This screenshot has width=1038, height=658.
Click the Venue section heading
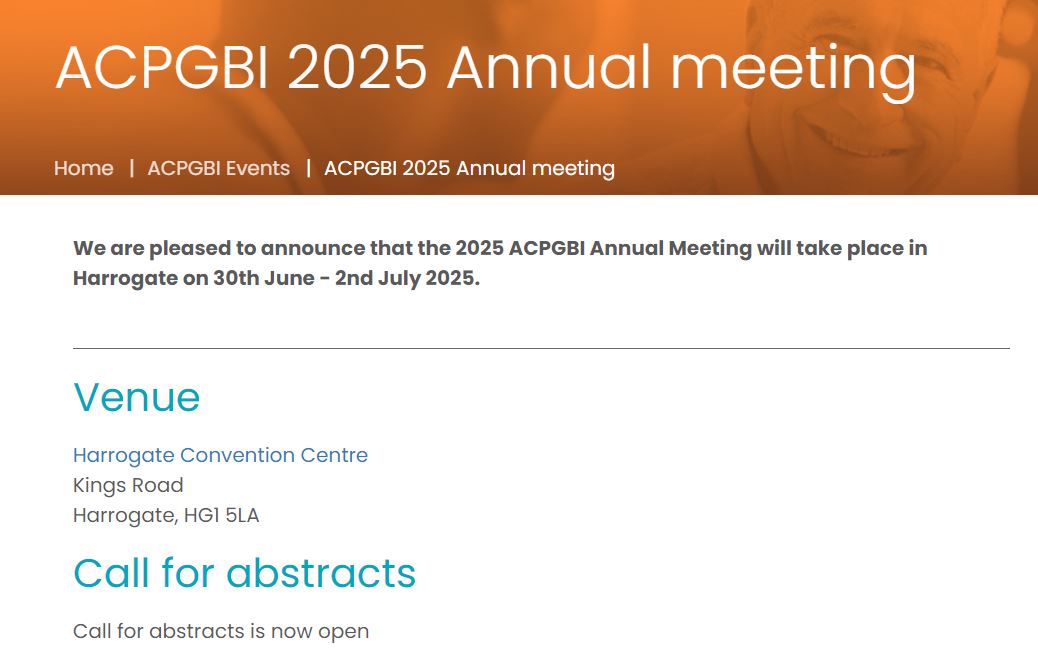pos(137,397)
